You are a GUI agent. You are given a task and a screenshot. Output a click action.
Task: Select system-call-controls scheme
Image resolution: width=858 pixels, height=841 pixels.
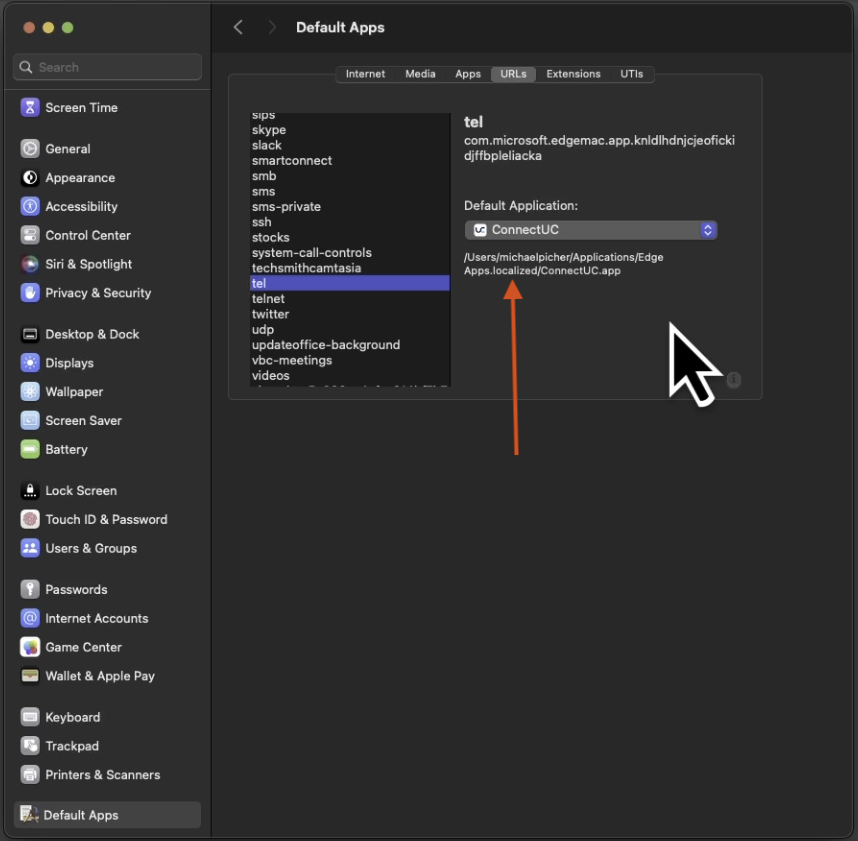[350, 252]
